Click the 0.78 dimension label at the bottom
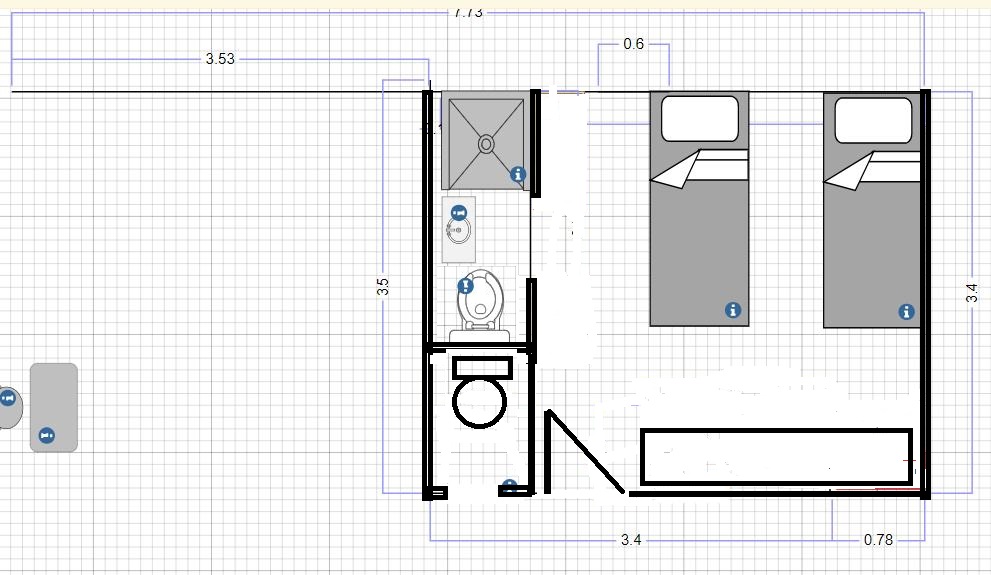This screenshot has height=575, width=991. coord(879,540)
